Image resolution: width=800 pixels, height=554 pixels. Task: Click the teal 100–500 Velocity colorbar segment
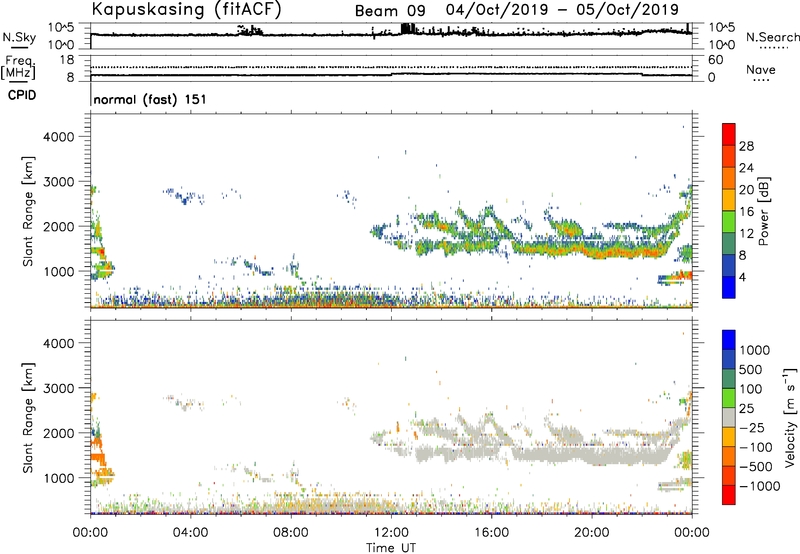pyautogui.click(x=729, y=379)
